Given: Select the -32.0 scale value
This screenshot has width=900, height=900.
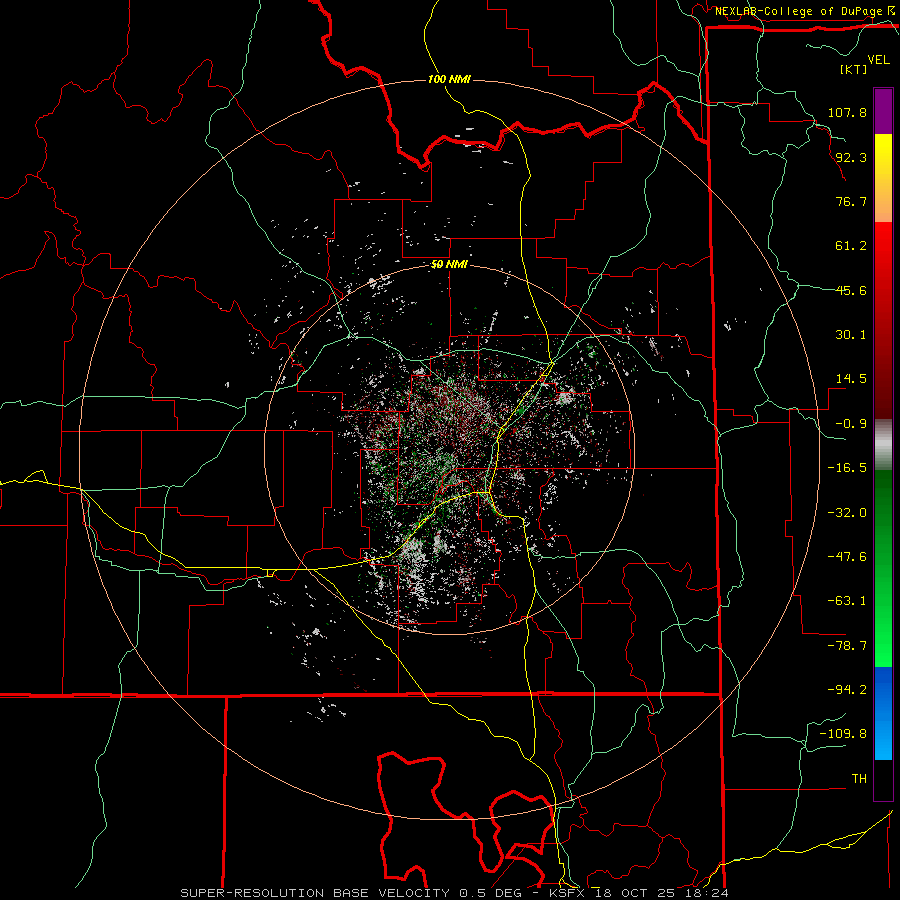Looking at the screenshot, I should (x=847, y=513).
